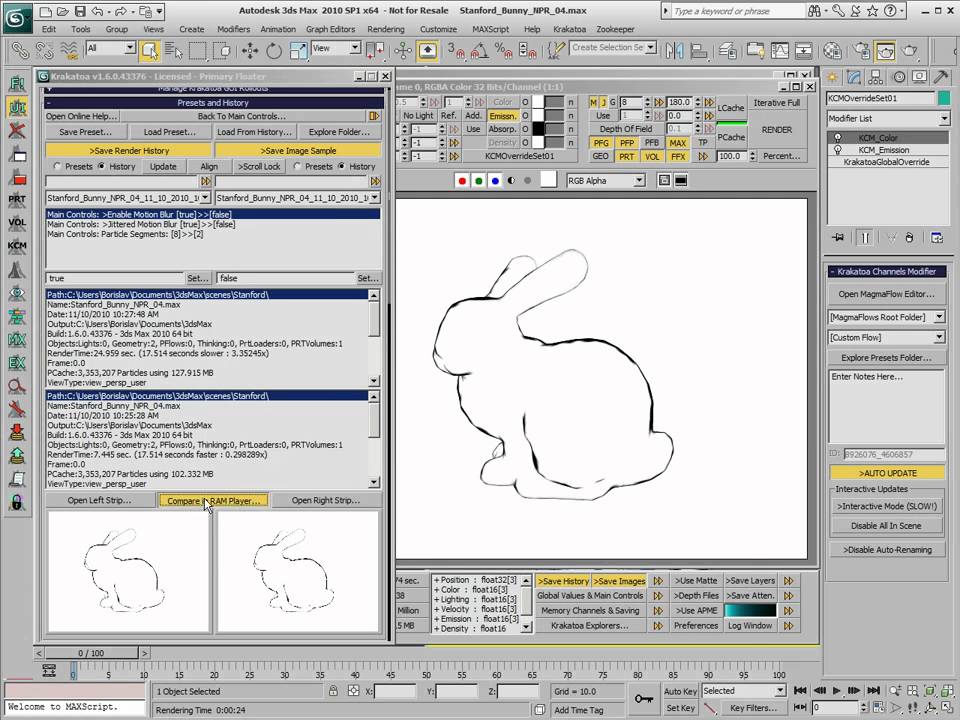Click the EX icon in Krakatoa sidebar
Image resolution: width=960 pixels, height=720 pixels.
(17, 362)
